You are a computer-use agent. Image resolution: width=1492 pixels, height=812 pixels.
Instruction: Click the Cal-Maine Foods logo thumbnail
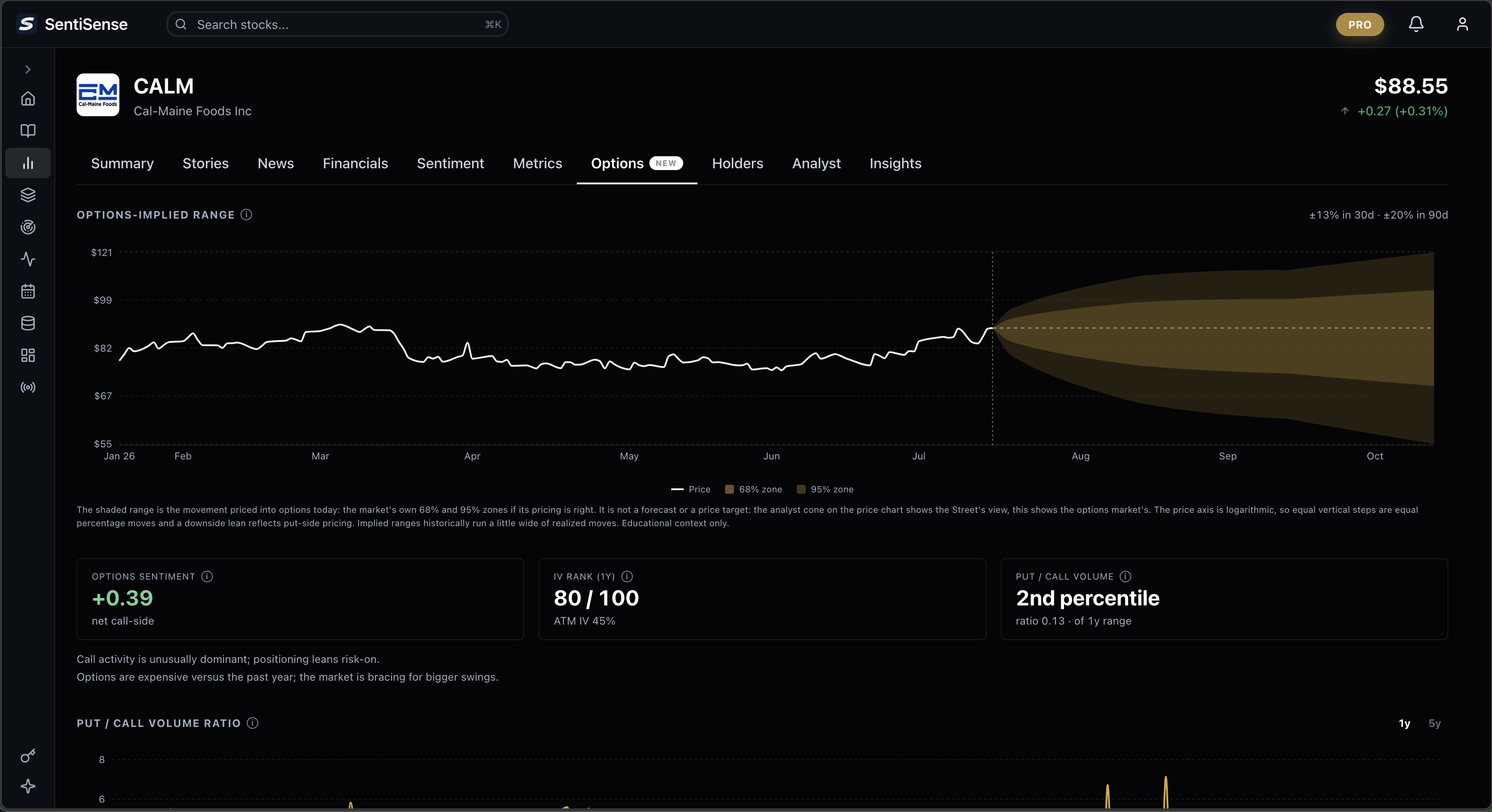pyautogui.click(x=98, y=95)
